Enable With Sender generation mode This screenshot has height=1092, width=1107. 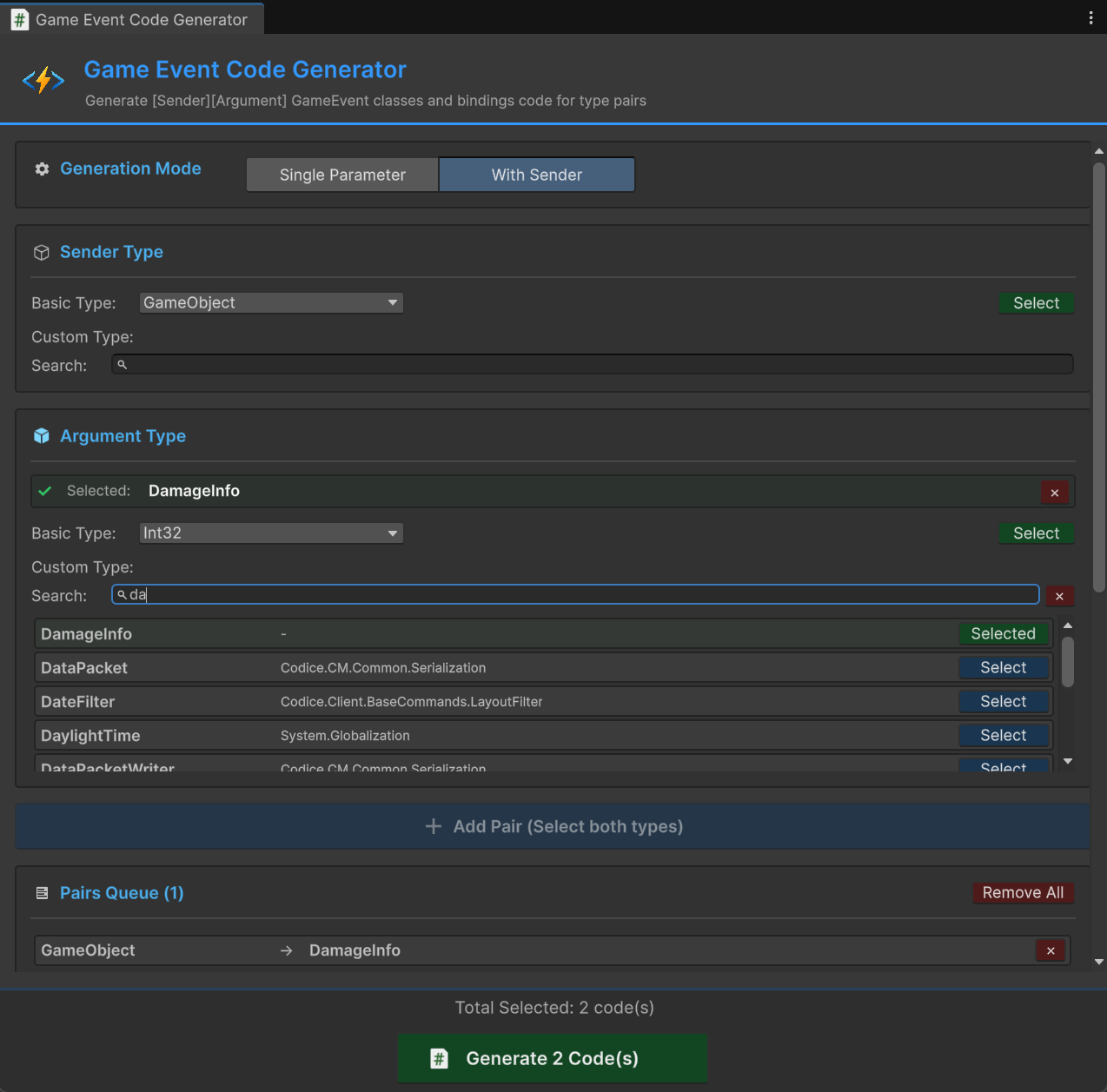536,175
